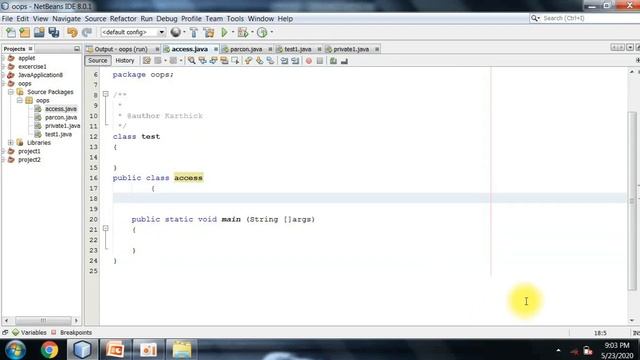Viewport: 640px width, 360px height.
Task: Click the Find Selection magnifier icon
Action: click(x=191, y=61)
